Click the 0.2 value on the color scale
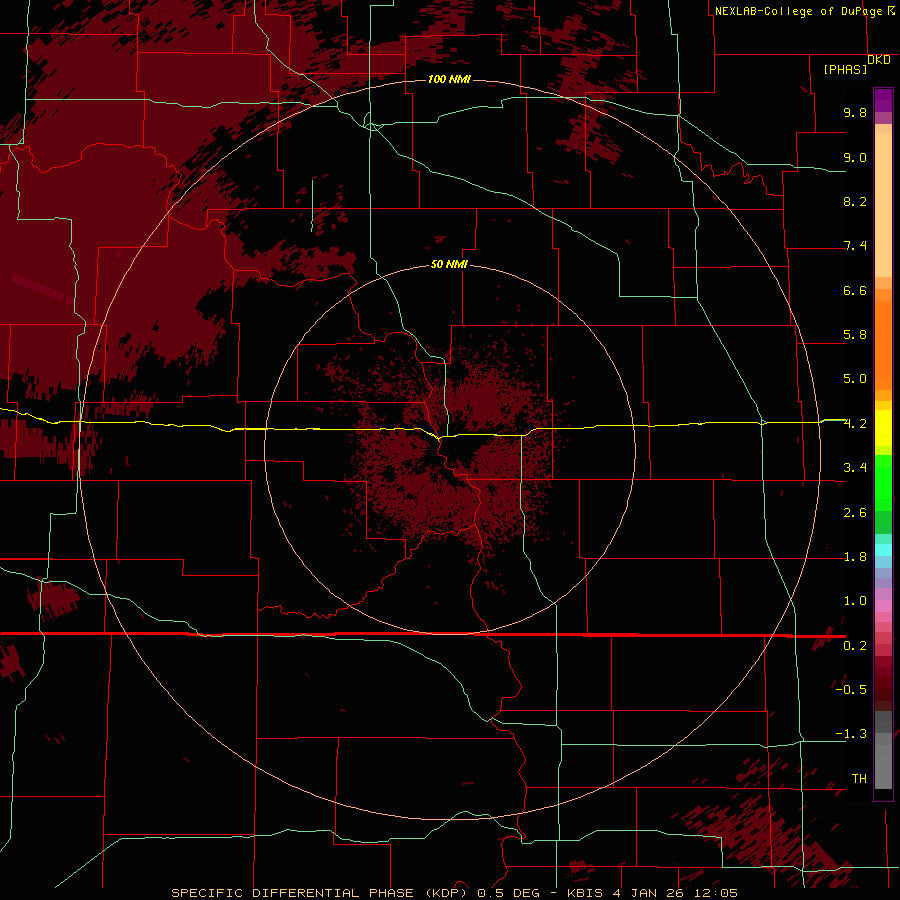 click(855, 646)
